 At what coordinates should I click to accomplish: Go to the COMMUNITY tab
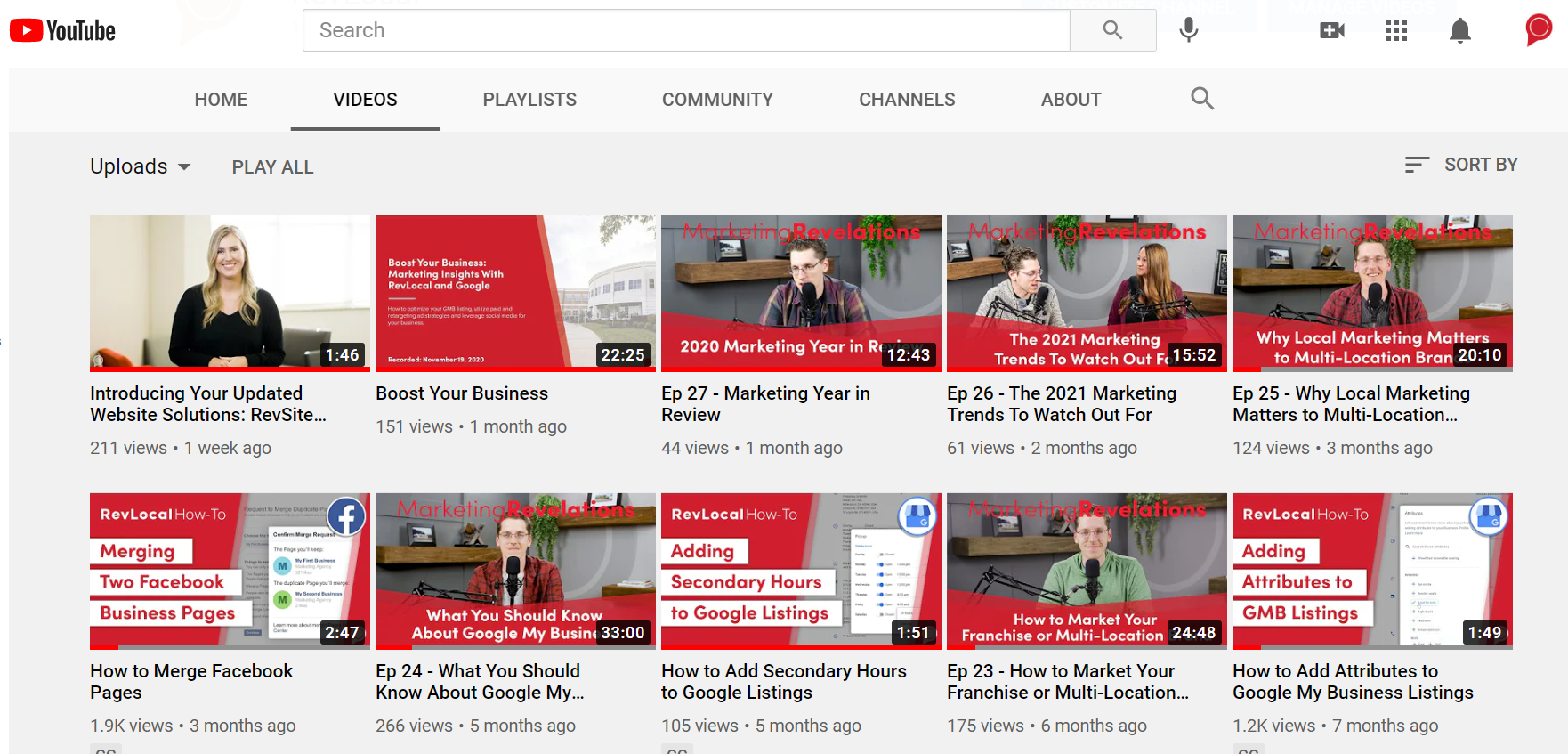[717, 100]
